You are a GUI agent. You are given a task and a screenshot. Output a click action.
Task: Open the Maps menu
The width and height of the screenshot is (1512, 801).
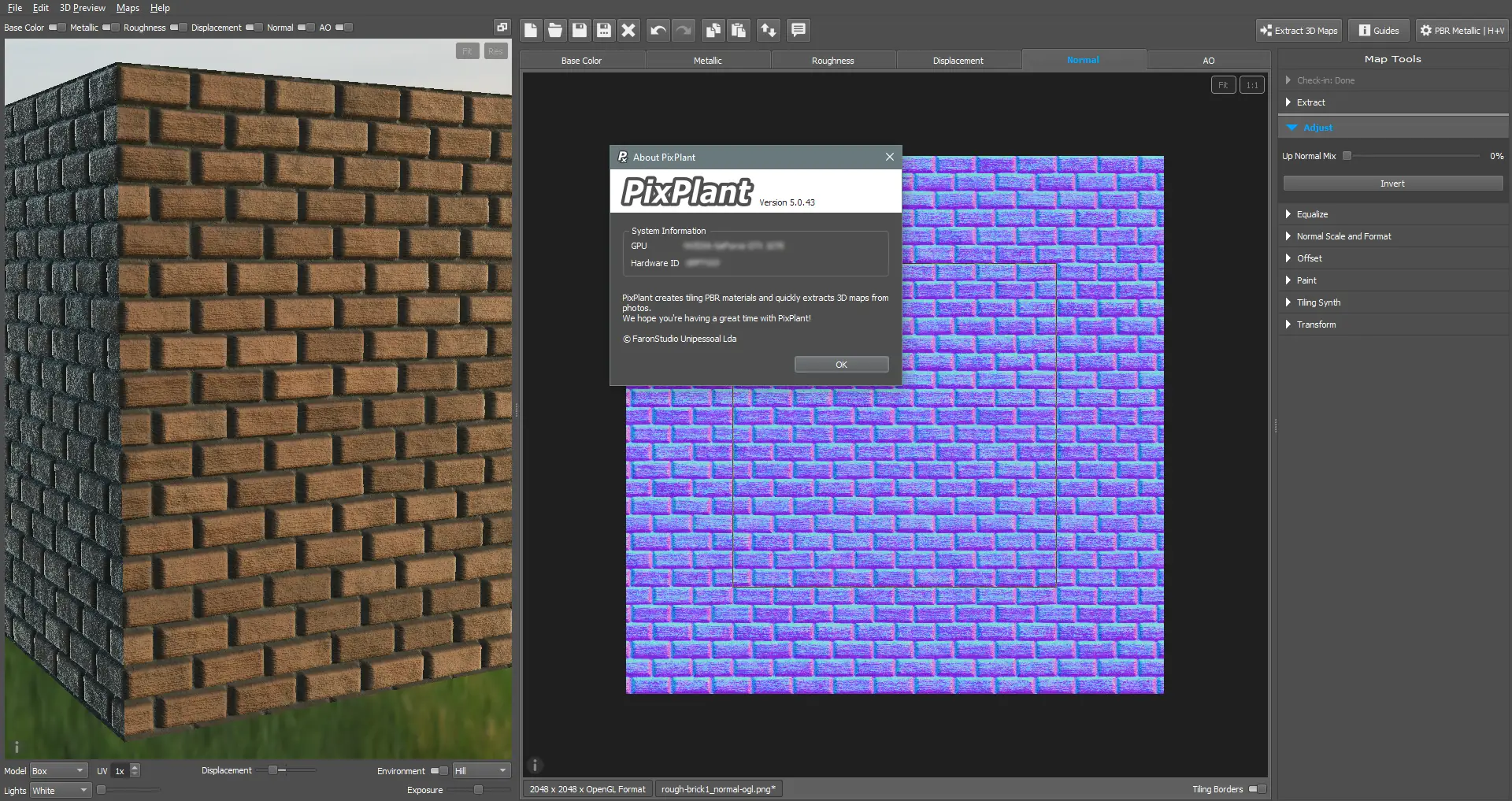tap(128, 8)
